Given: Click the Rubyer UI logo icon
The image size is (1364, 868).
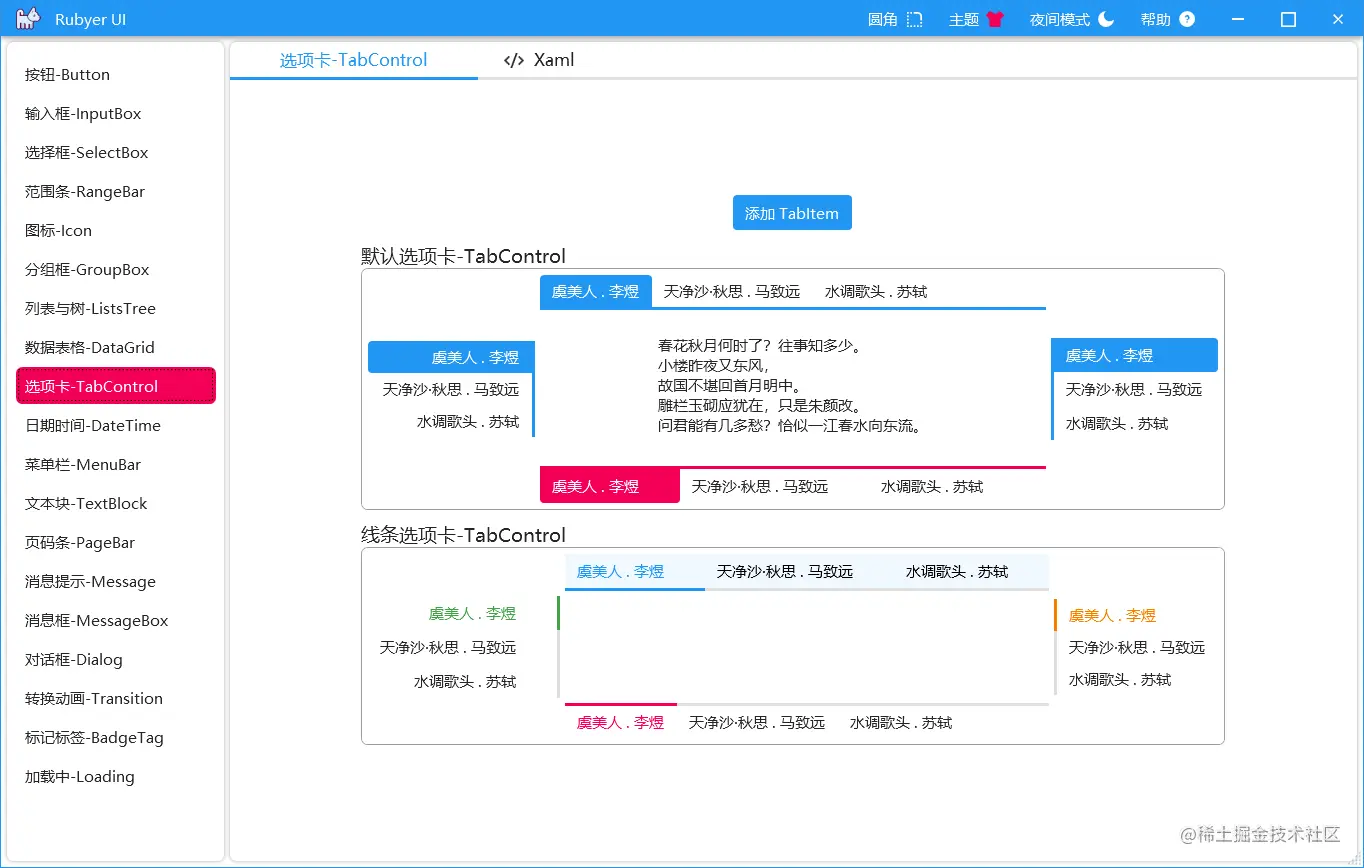Looking at the screenshot, I should (27, 18).
